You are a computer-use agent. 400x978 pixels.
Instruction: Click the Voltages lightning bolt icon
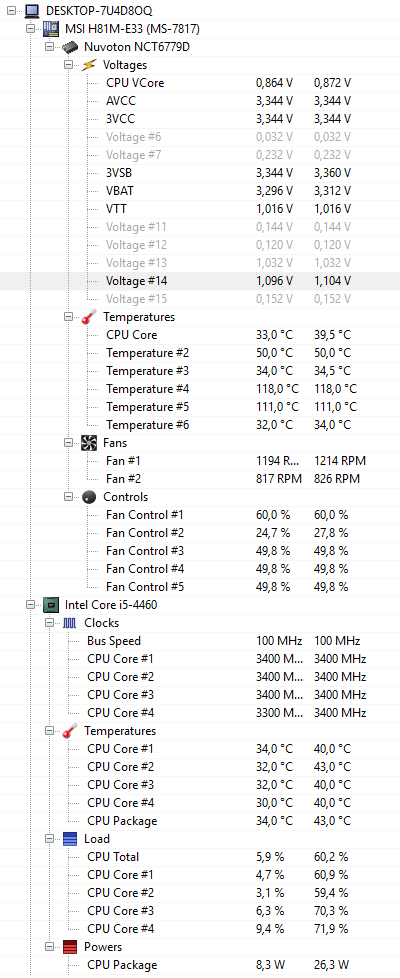pos(89,65)
